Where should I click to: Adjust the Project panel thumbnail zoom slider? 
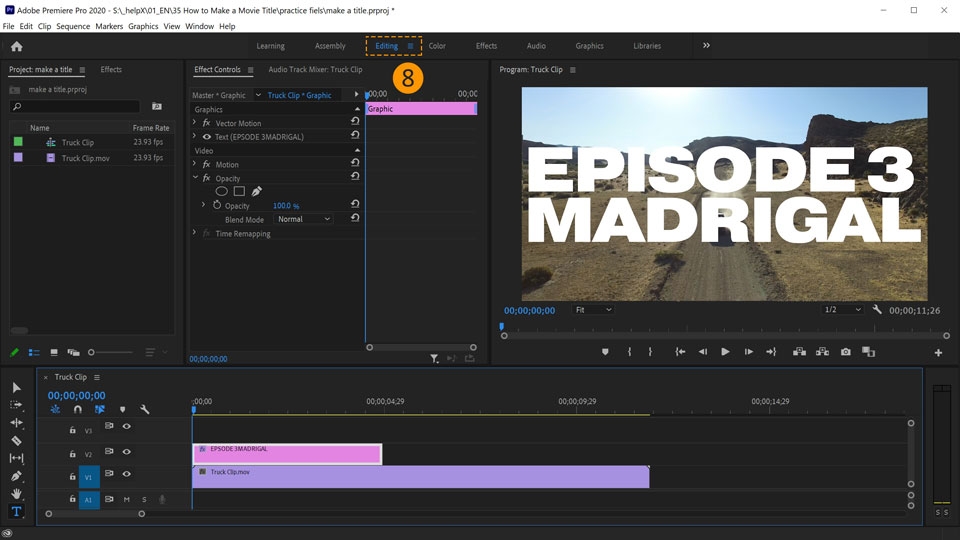point(92,352)
